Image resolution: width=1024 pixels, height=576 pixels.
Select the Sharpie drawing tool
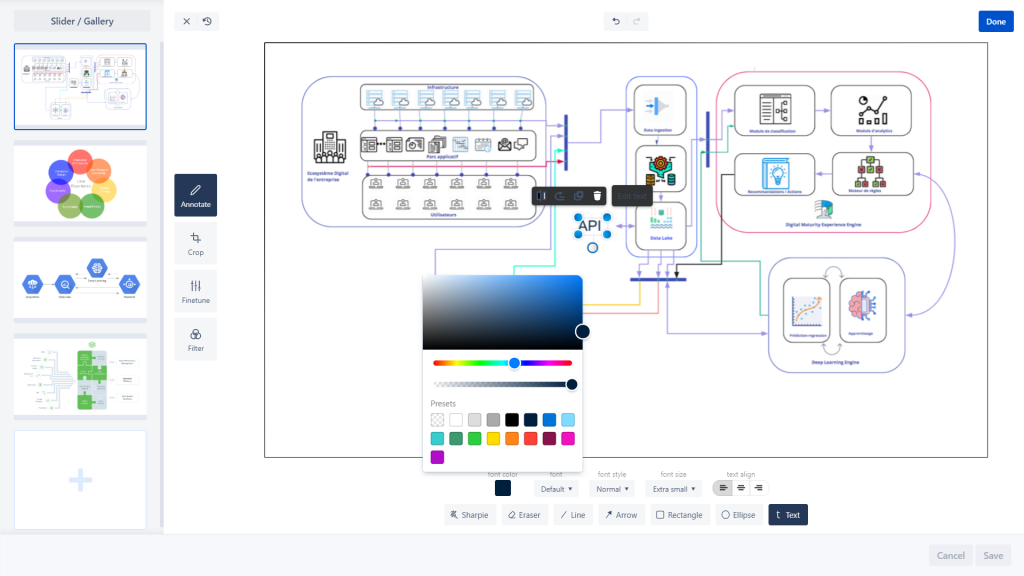tap(470, 514)
